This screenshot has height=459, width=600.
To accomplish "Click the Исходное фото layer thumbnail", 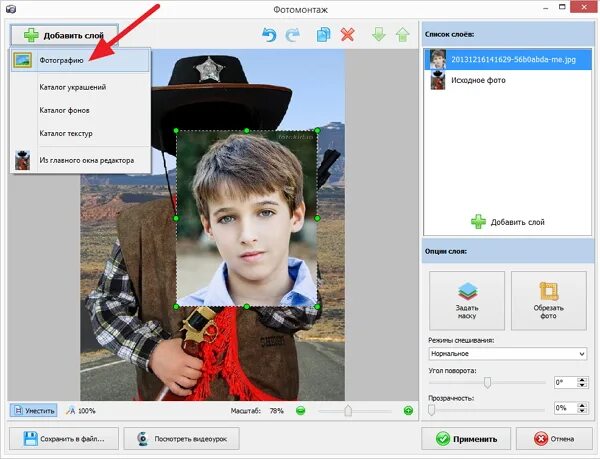I will (438, 80).
